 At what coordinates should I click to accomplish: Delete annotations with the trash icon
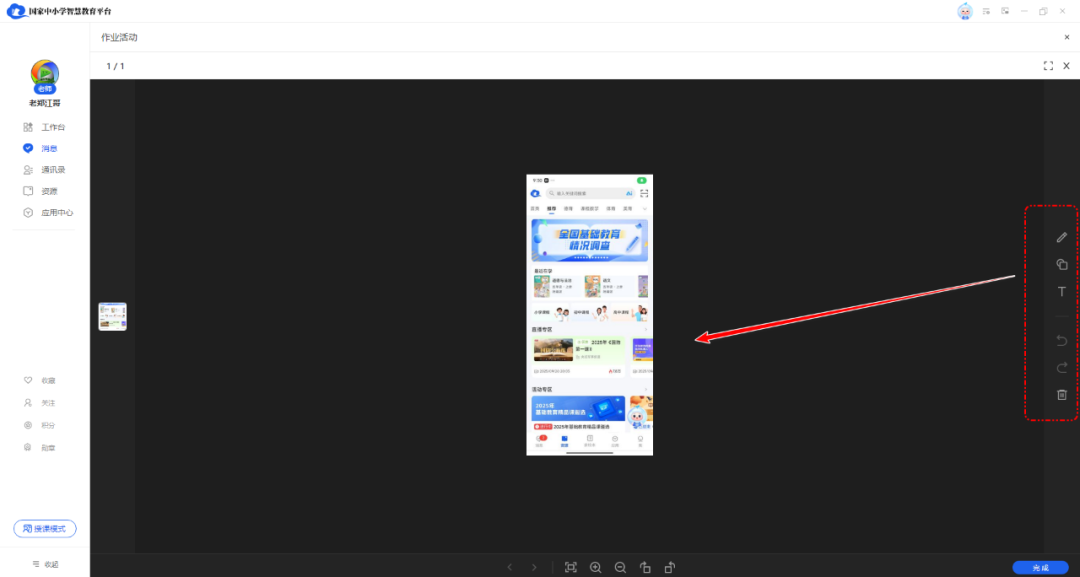(1062, 395)
